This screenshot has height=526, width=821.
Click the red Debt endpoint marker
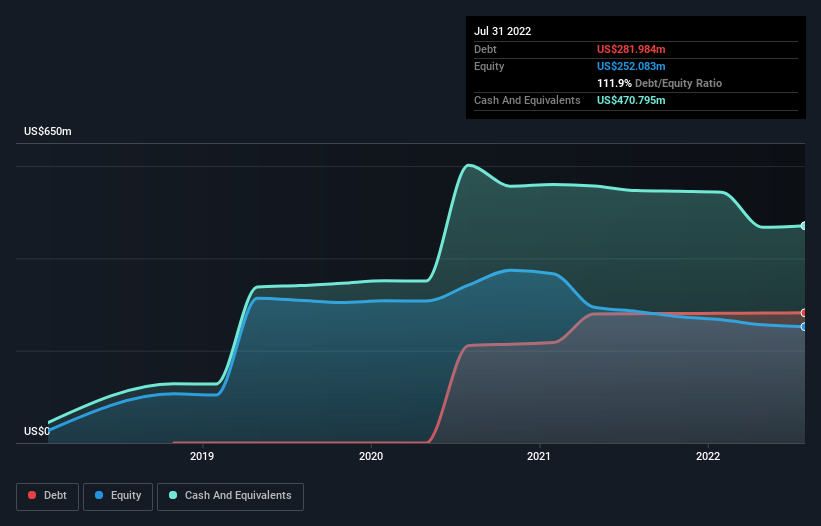click(x=804, y=313)
